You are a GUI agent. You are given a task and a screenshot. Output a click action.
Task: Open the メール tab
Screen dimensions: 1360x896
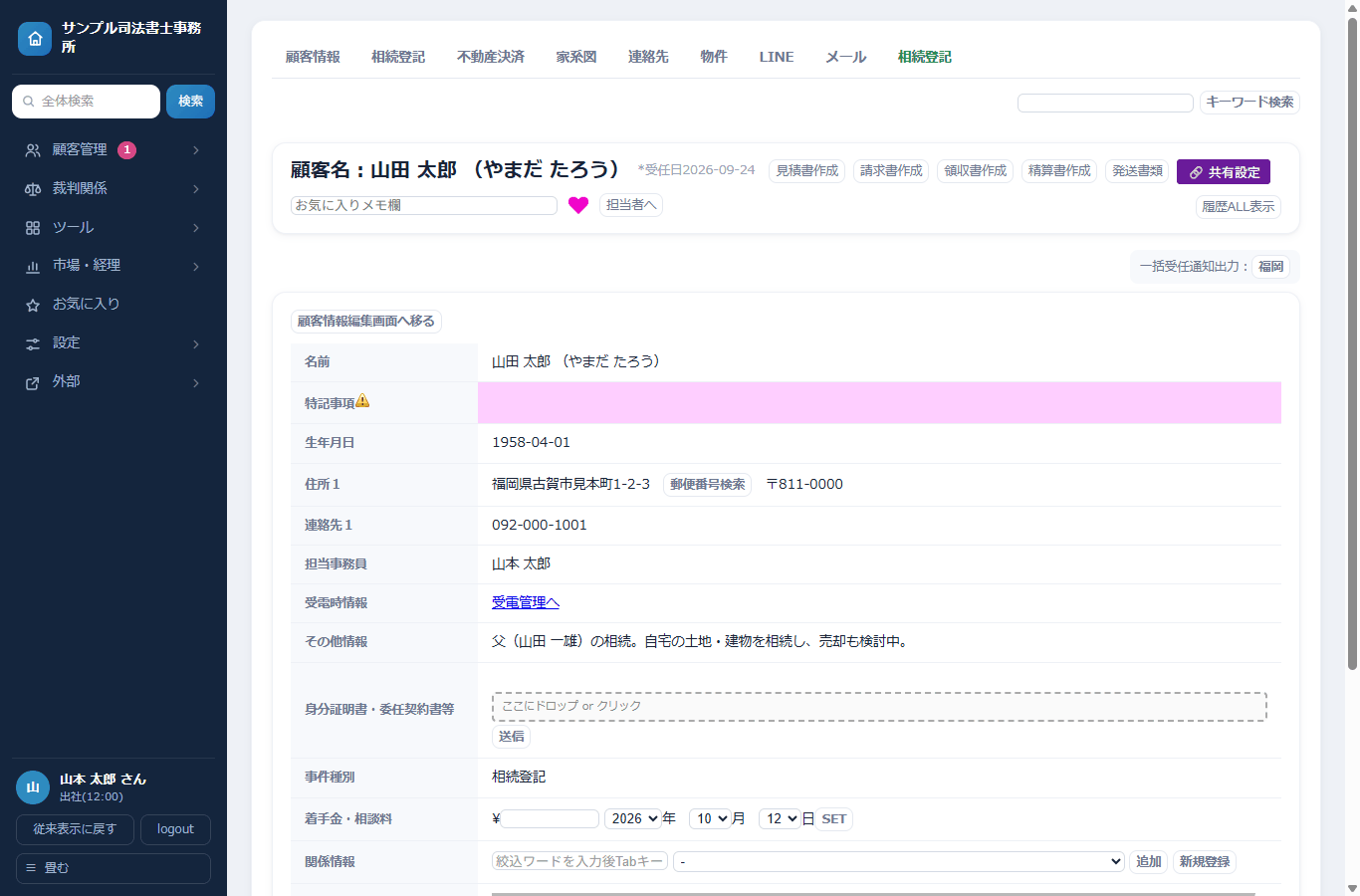tap(845, 57)
